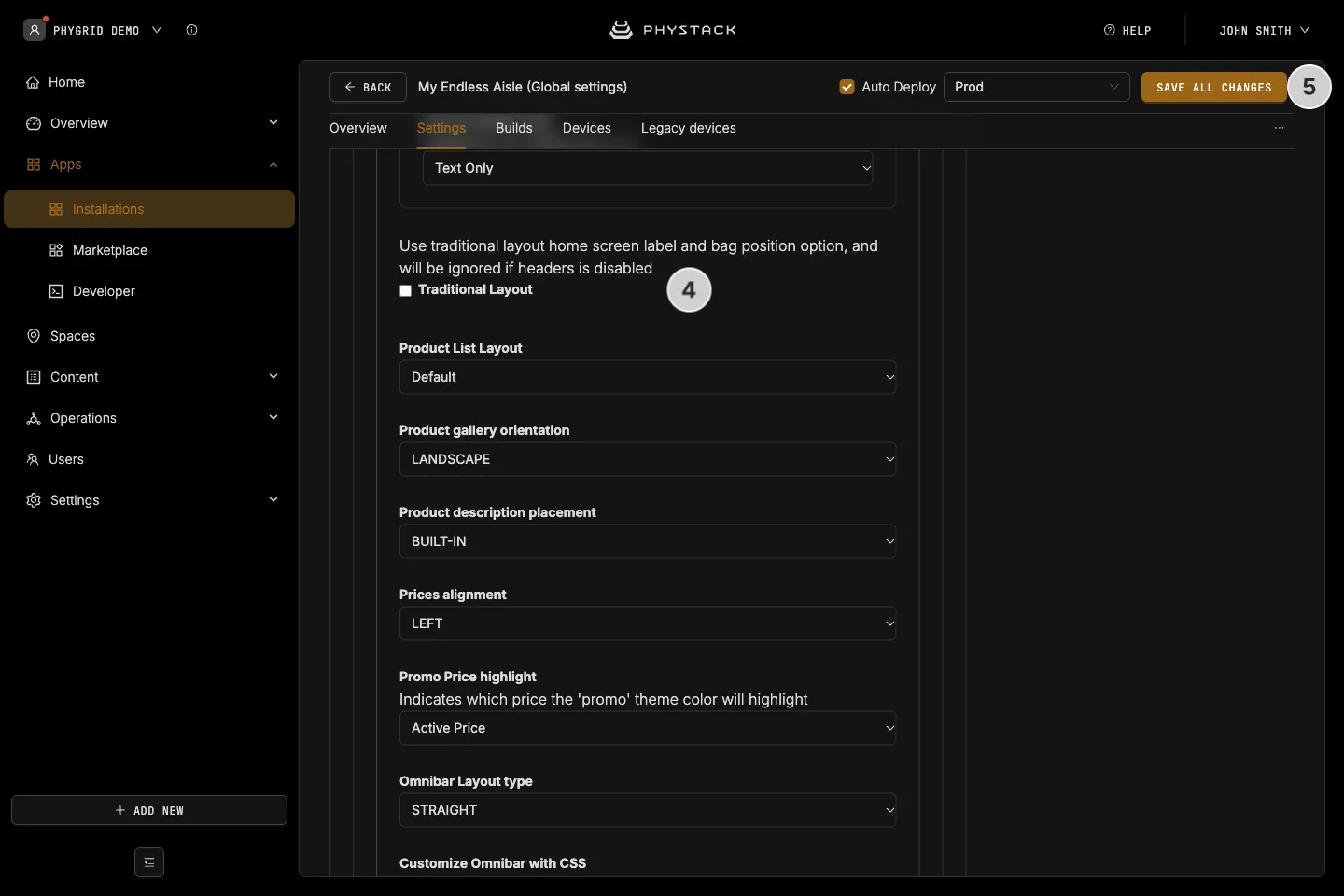This screenshot has height=896, width=1344.
Task: Open the Product List Layout dropdown
Action: pyautogui.click(x=648, y=377)
